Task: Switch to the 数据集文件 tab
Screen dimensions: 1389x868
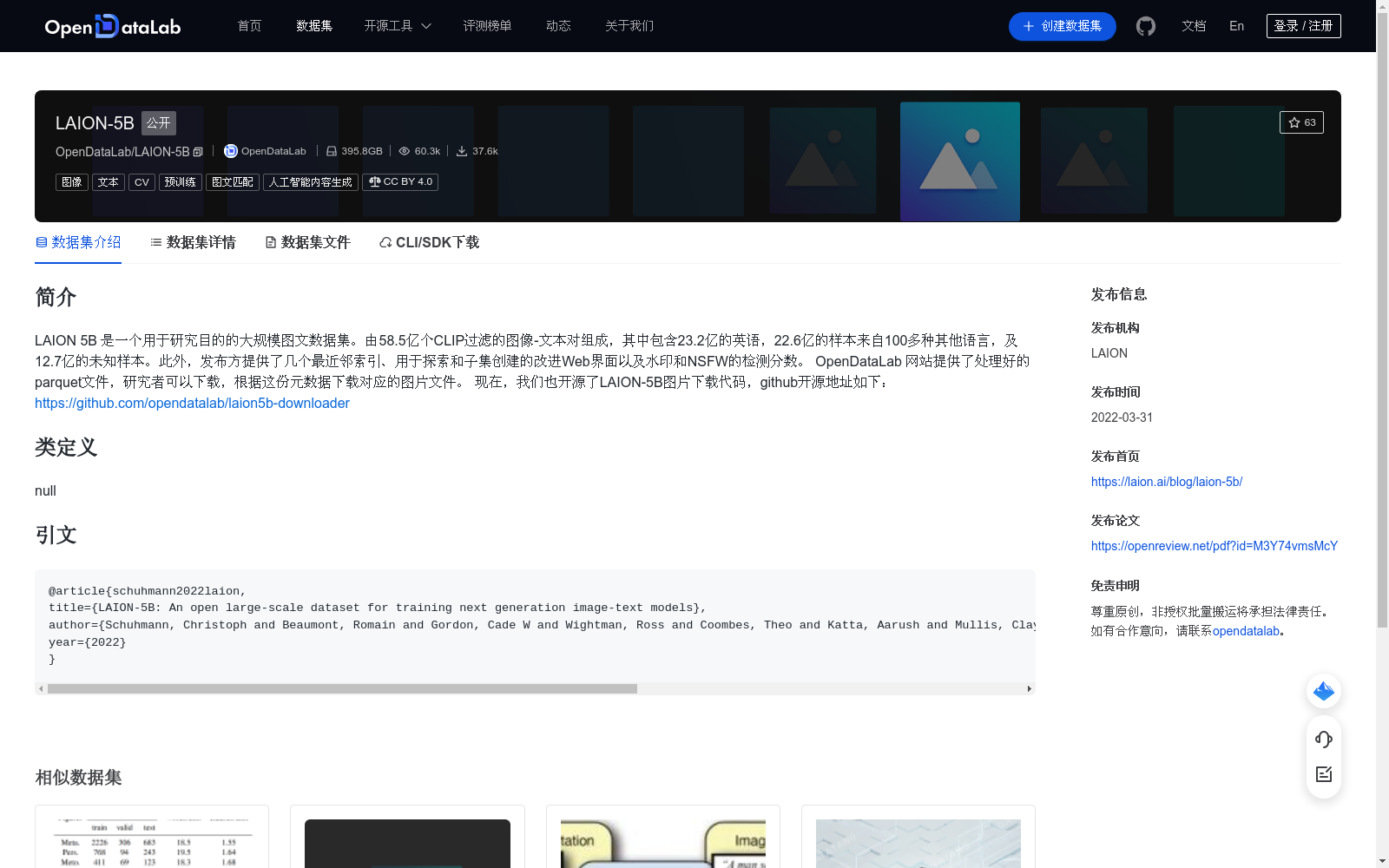Action: click(307, 242)
